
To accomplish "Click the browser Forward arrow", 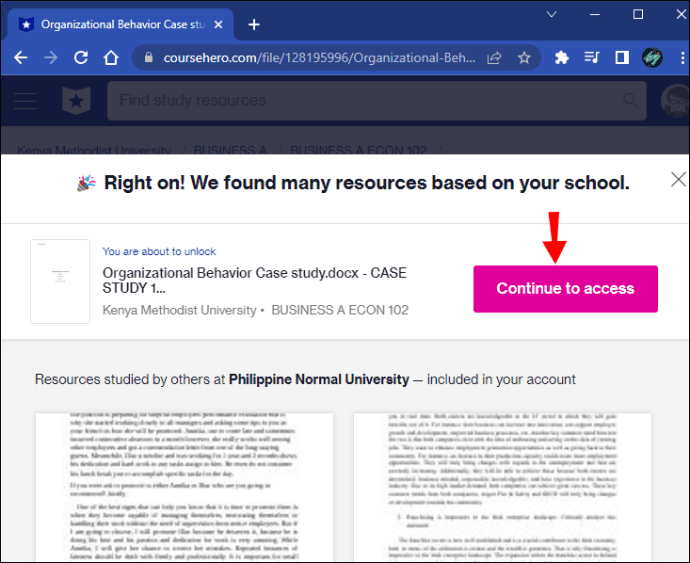I will click(51, 57).
